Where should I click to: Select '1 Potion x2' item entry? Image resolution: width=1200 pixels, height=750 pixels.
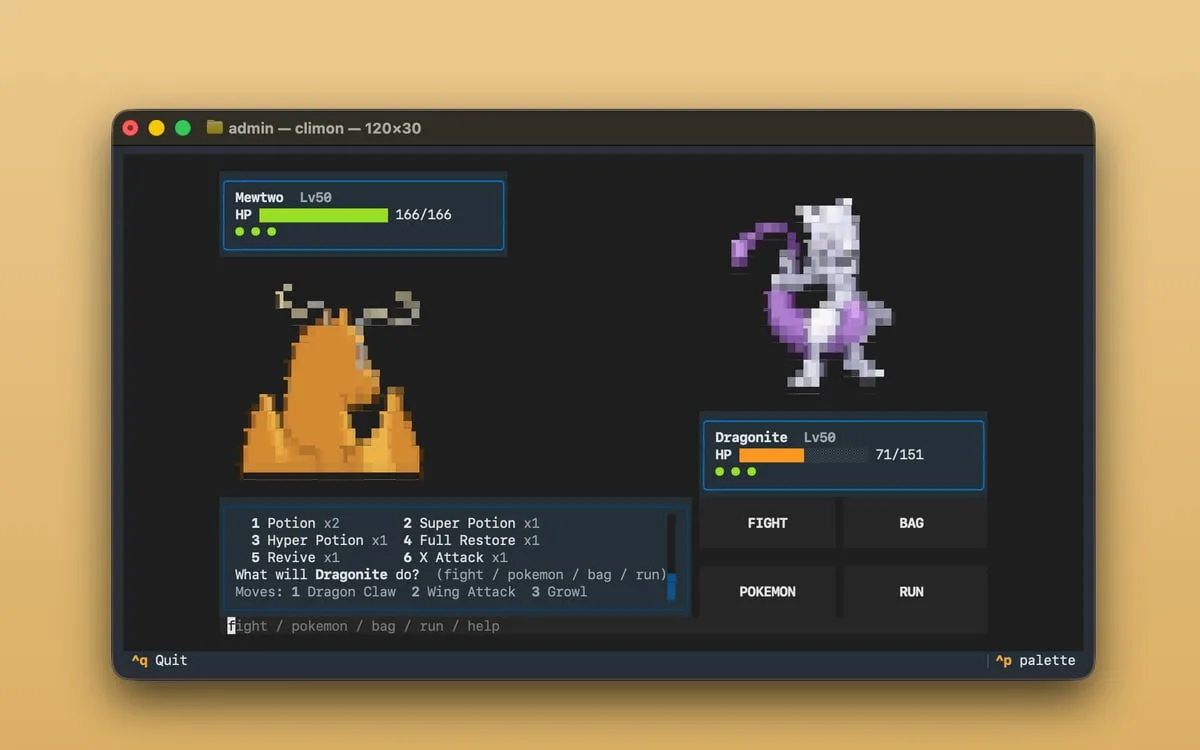295,523
